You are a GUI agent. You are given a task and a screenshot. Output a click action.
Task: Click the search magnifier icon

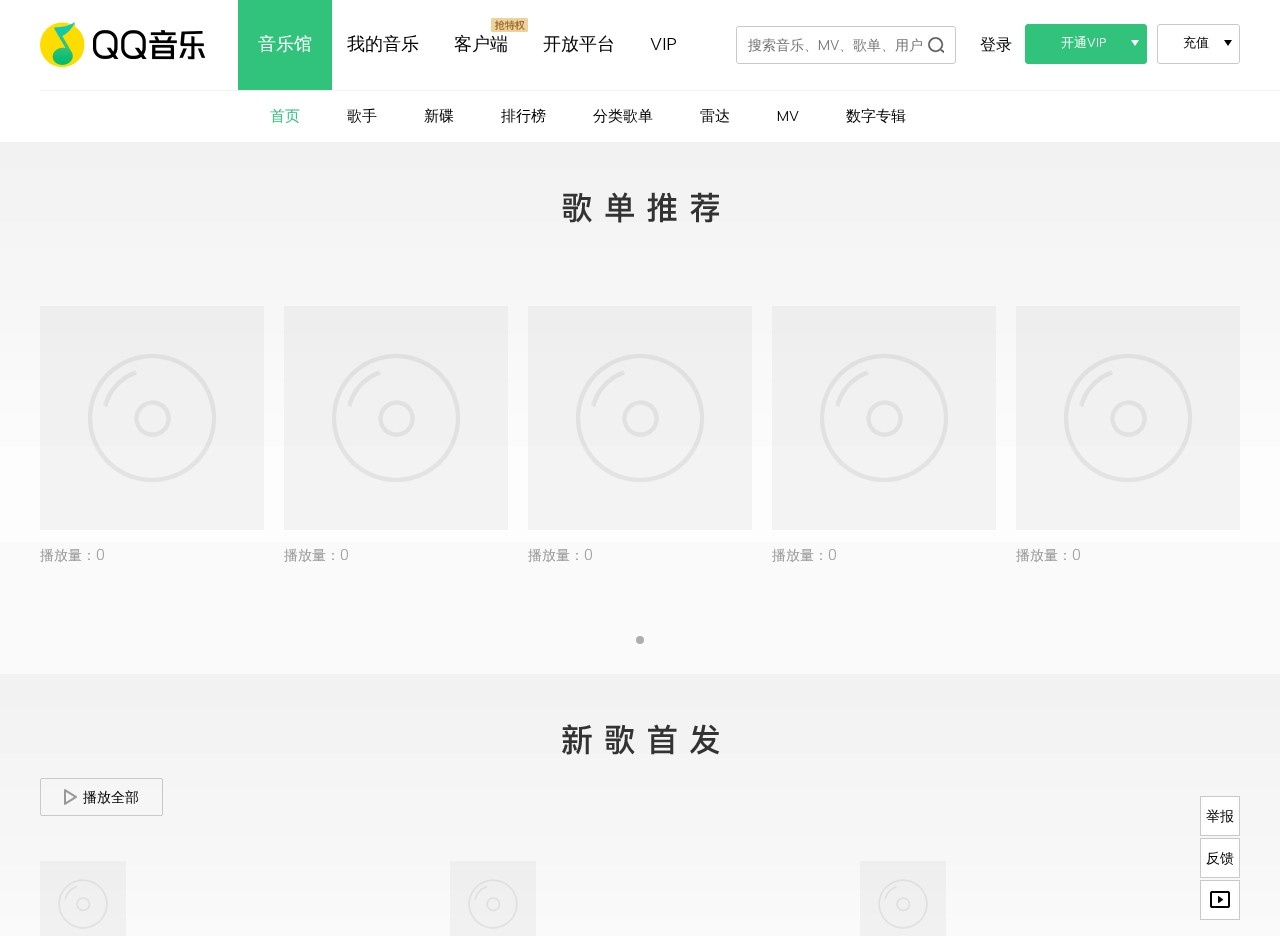[x=936, y=45]
